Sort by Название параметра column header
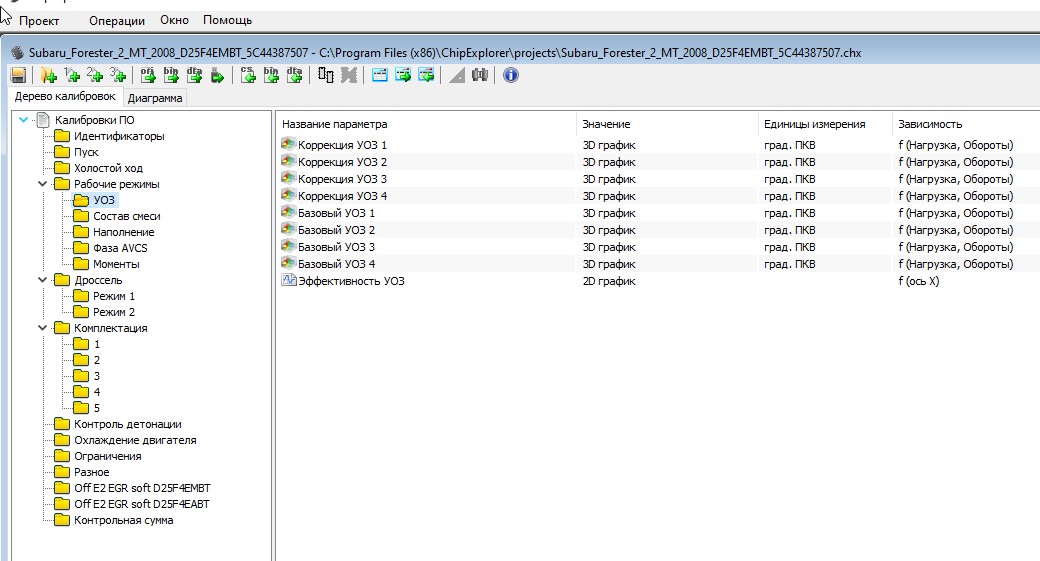This screenshot has height=561, width=1040. point(334,124)
